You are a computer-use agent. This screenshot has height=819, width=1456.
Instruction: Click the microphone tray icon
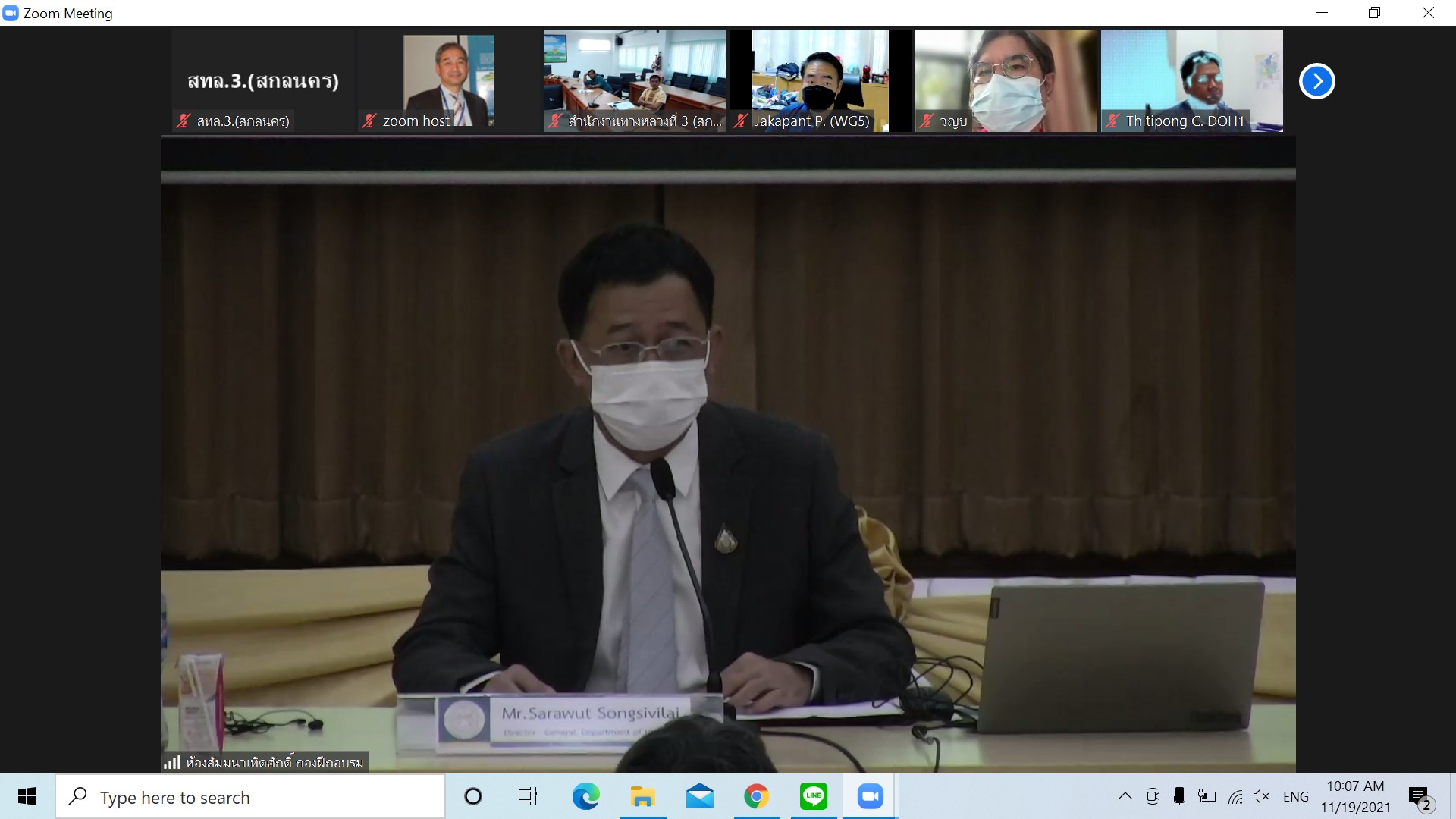point(1179,796)
